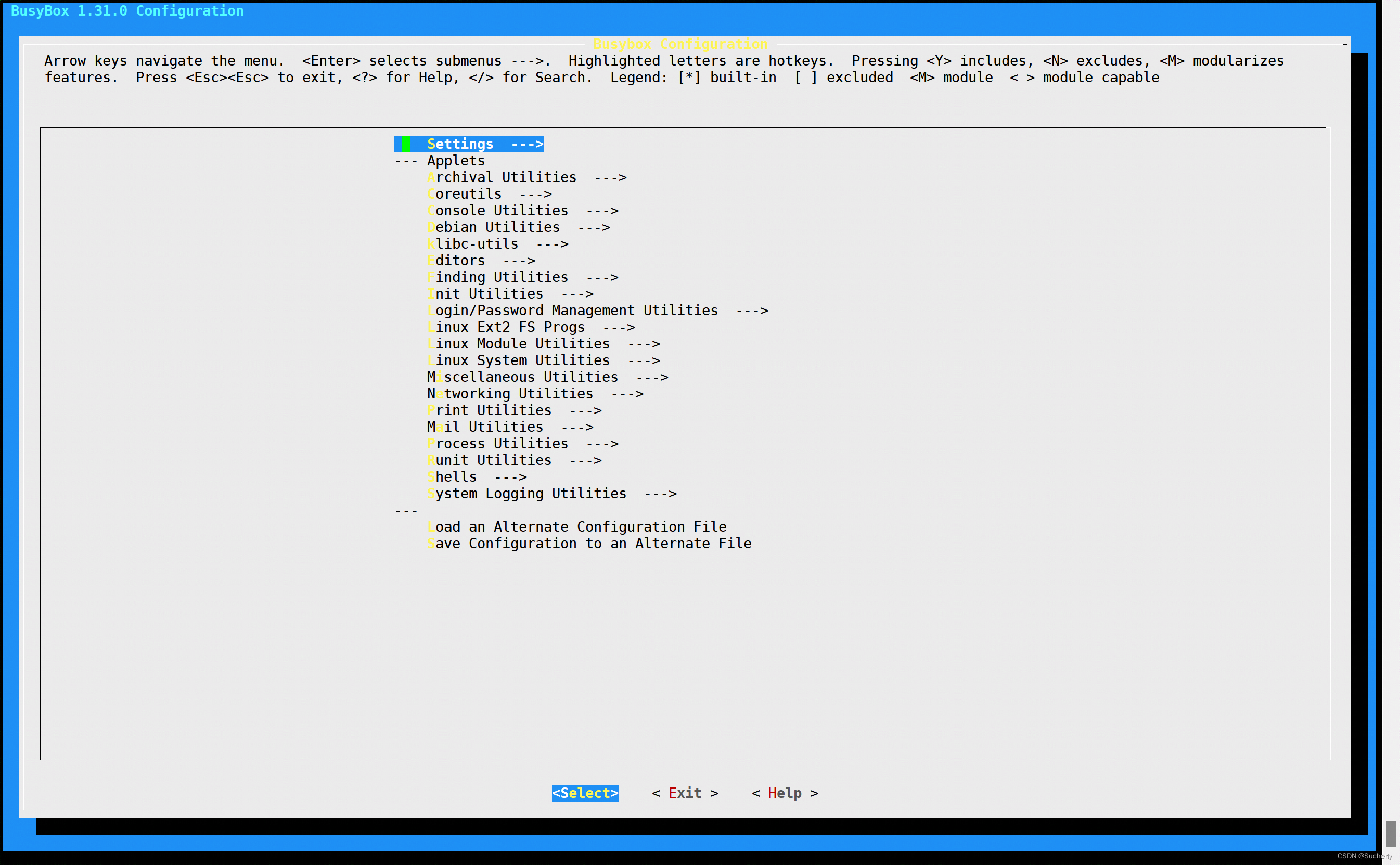
Task: Expand Linux Module Utilities
Action: click(x=544, y=343)
